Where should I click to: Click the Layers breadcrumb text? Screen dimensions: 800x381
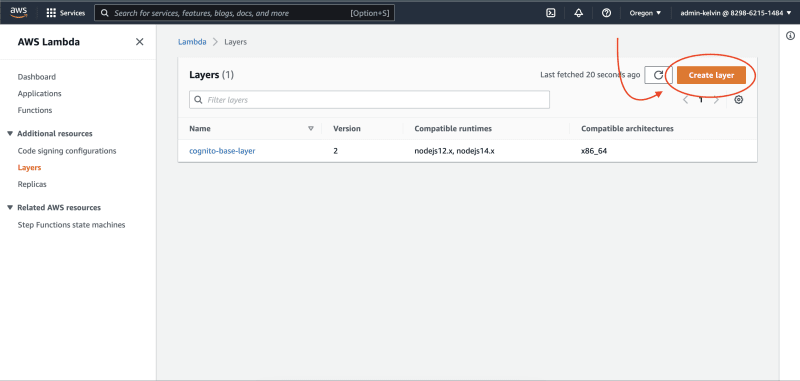(236, 42)
